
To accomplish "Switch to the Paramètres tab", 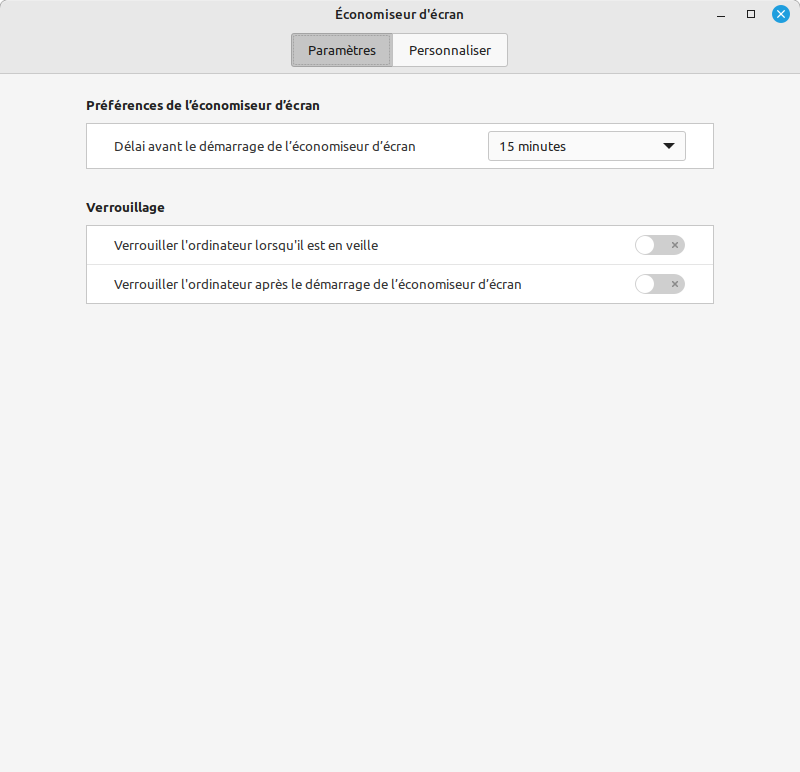I will coord(342,50).
